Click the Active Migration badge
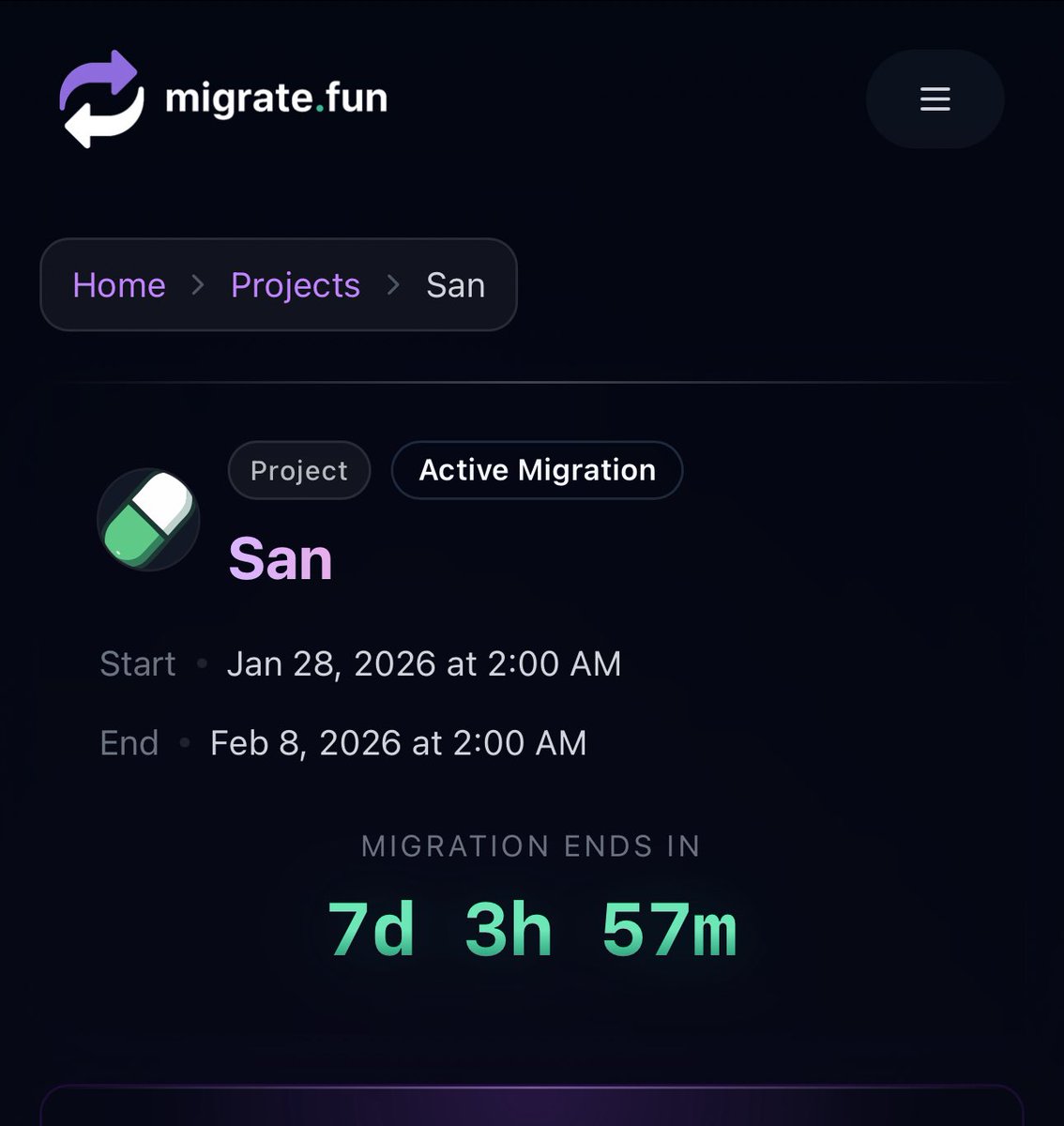The height and width of the screenshot is (1126, 1064). click(537, 470)
